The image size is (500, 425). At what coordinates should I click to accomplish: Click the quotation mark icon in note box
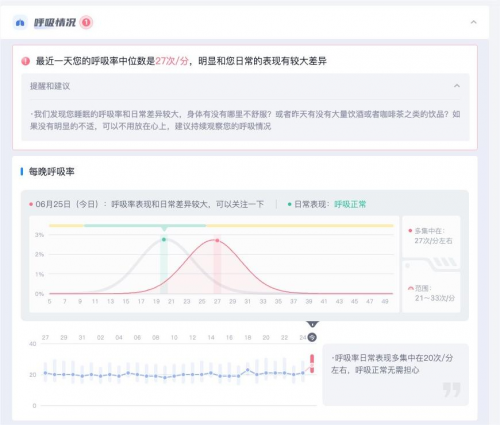point(452,390)
